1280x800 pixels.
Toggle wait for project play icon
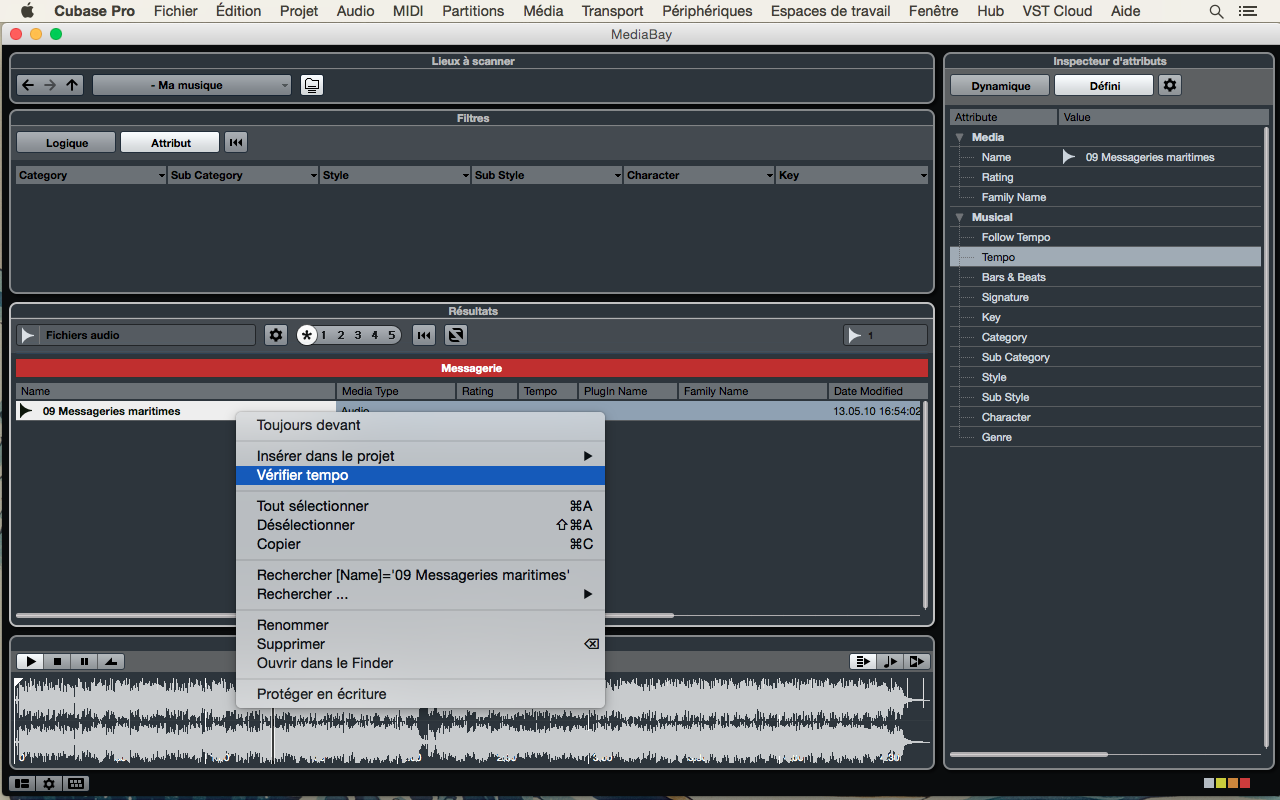pos(917,661)
